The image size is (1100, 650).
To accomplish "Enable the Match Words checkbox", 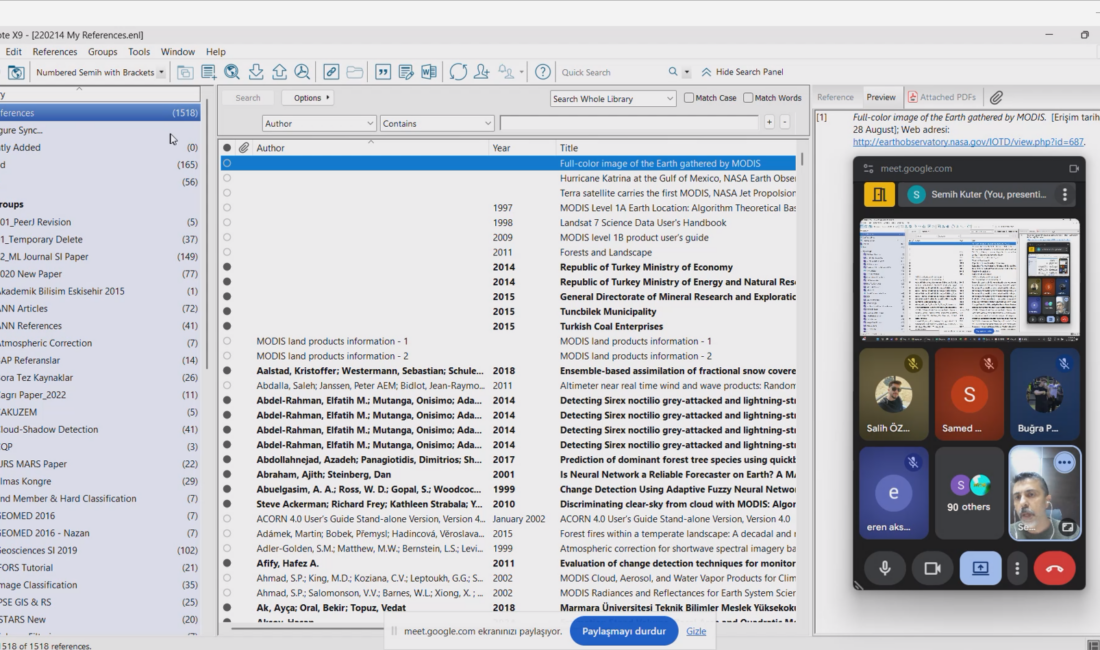I will pos(747,98).
